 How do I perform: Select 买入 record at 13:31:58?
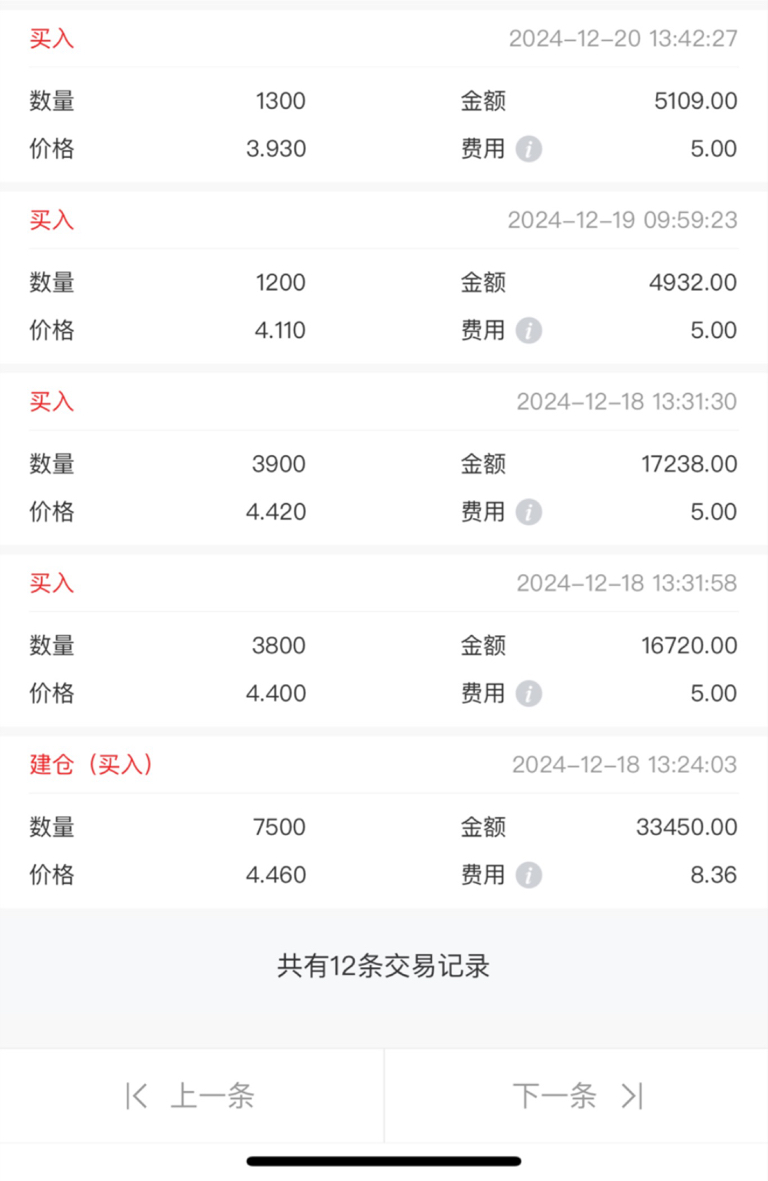pyautogui.click(x=384, y=640)
